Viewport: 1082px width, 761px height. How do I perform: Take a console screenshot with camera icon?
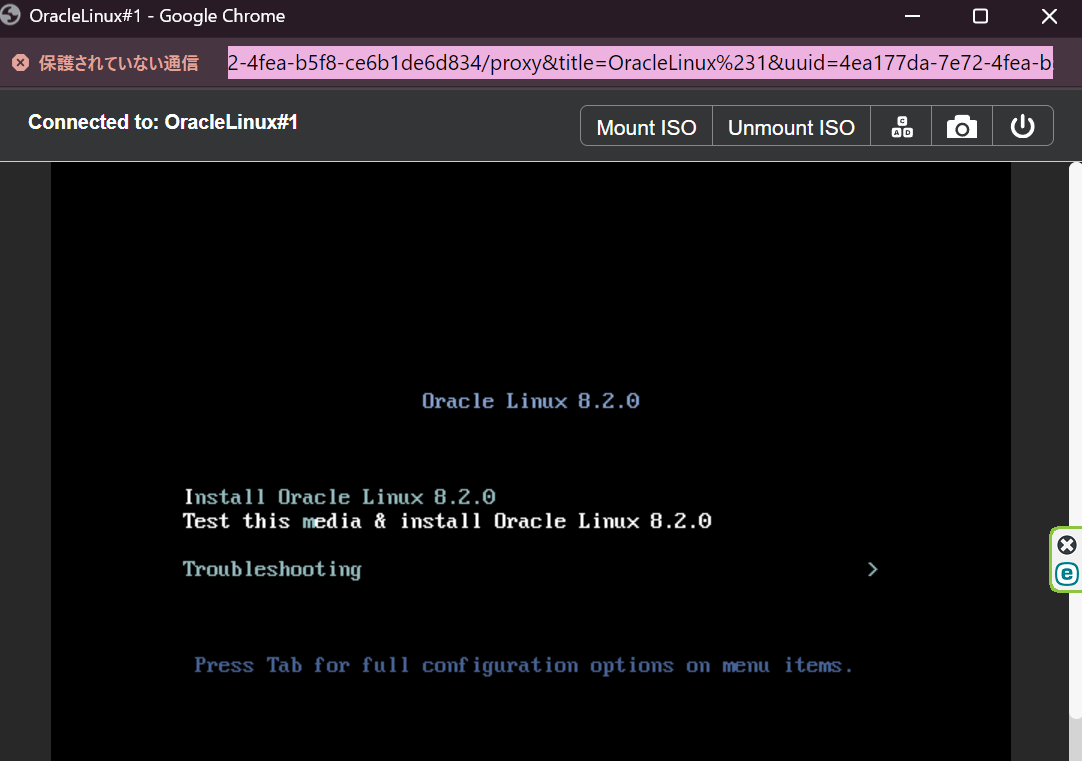click(961, 126)
